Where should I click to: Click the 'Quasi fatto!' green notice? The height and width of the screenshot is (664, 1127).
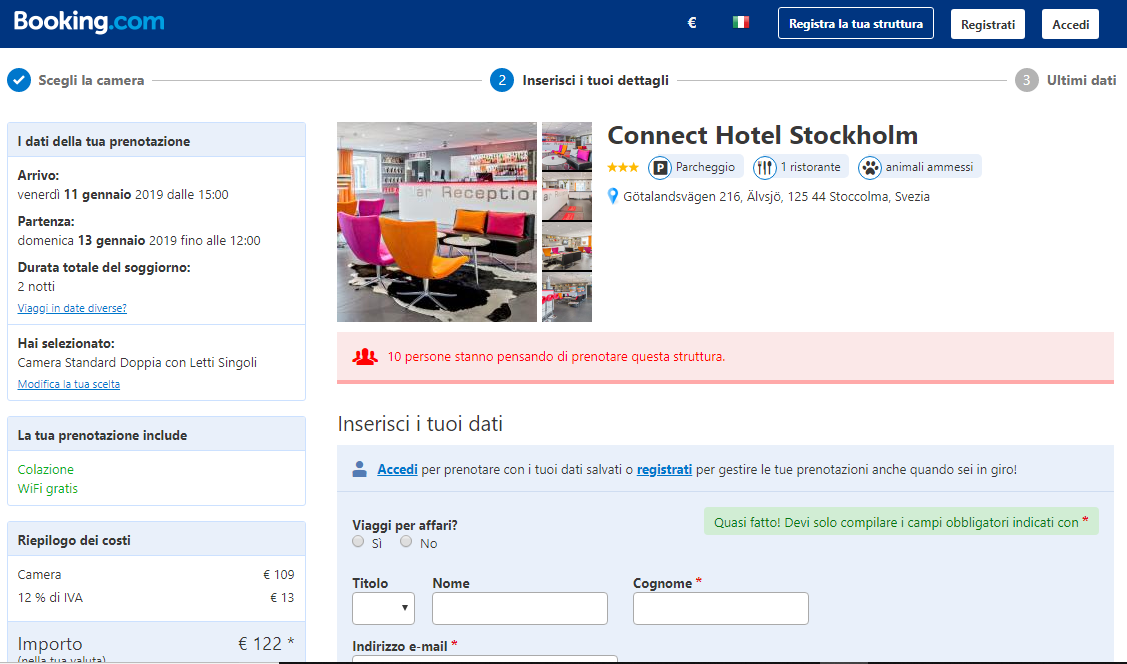tap(901, 522)
